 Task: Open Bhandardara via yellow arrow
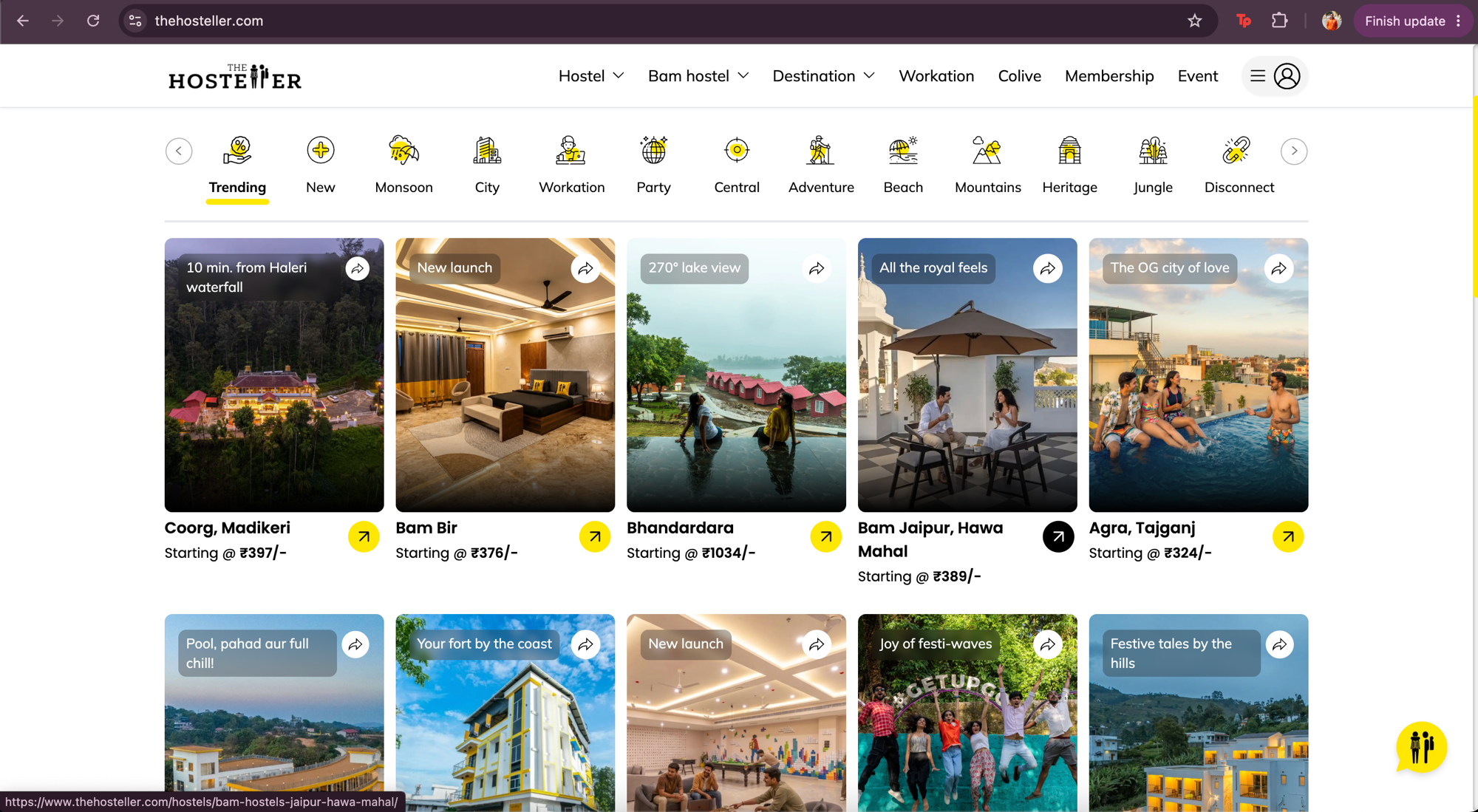[826, 536]
